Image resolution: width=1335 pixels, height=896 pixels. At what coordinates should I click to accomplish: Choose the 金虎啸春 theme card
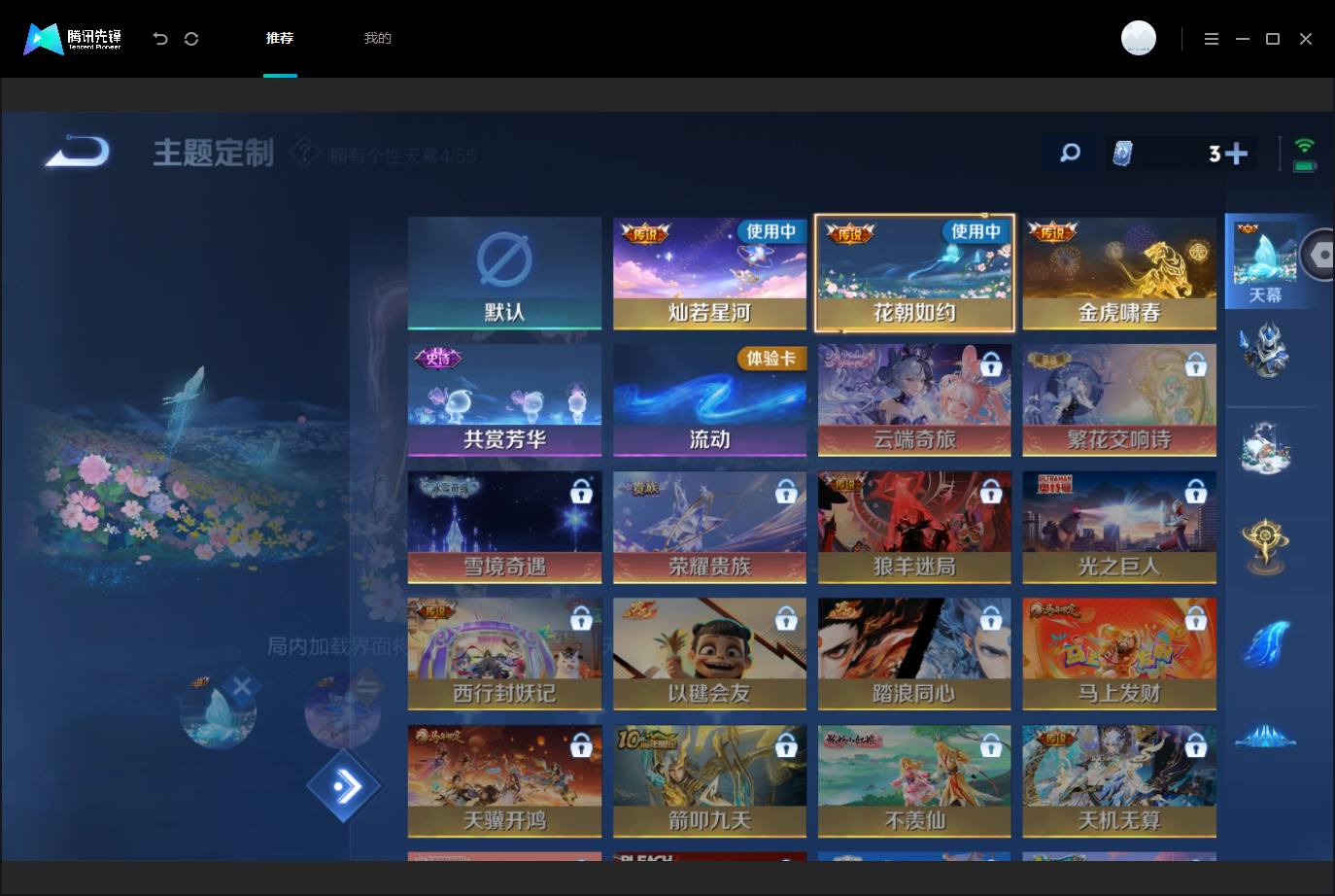tap(1119, 273)
